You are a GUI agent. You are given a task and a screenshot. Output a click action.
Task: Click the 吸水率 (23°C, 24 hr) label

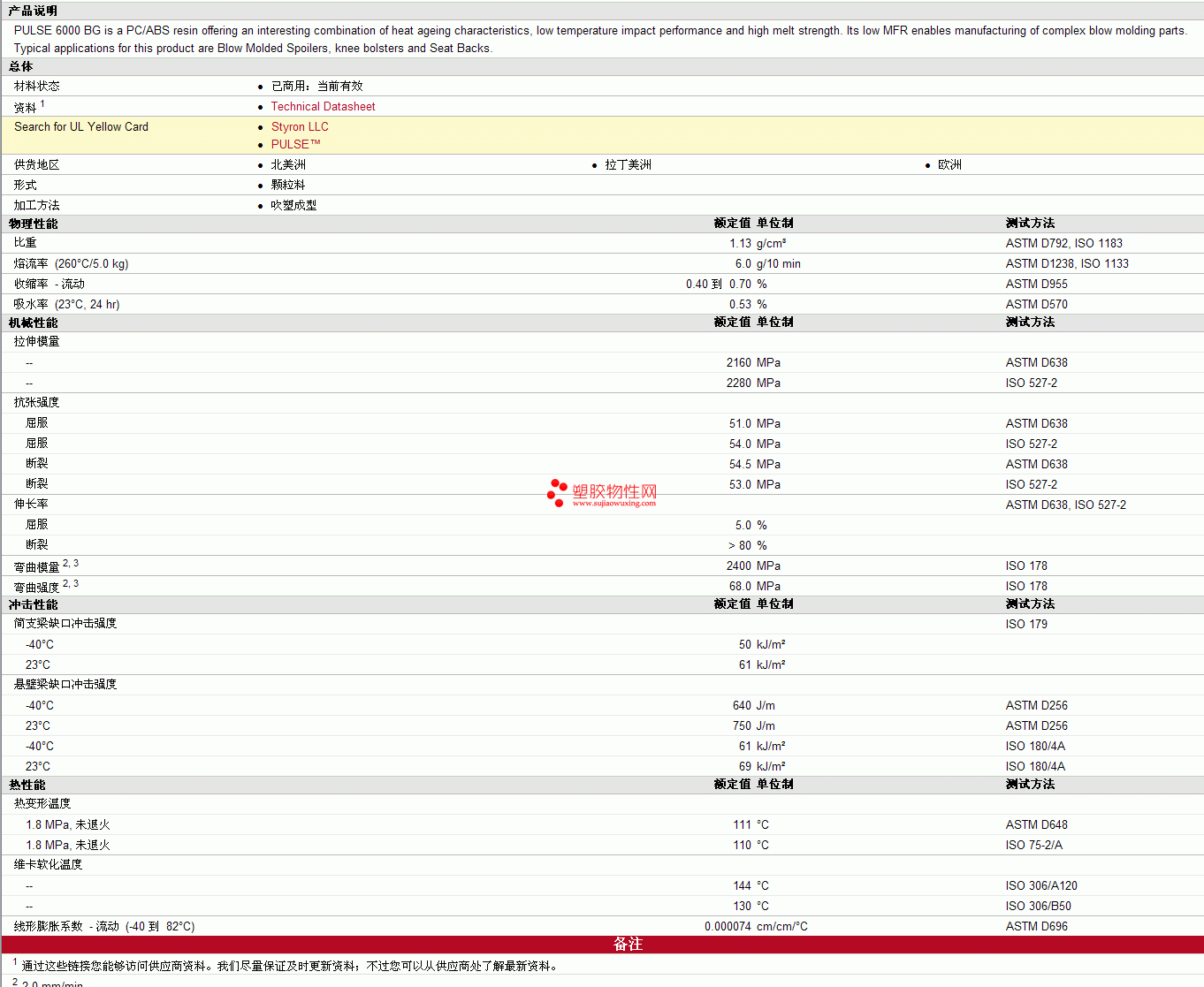pyautogui.click(x=66, y=304)
